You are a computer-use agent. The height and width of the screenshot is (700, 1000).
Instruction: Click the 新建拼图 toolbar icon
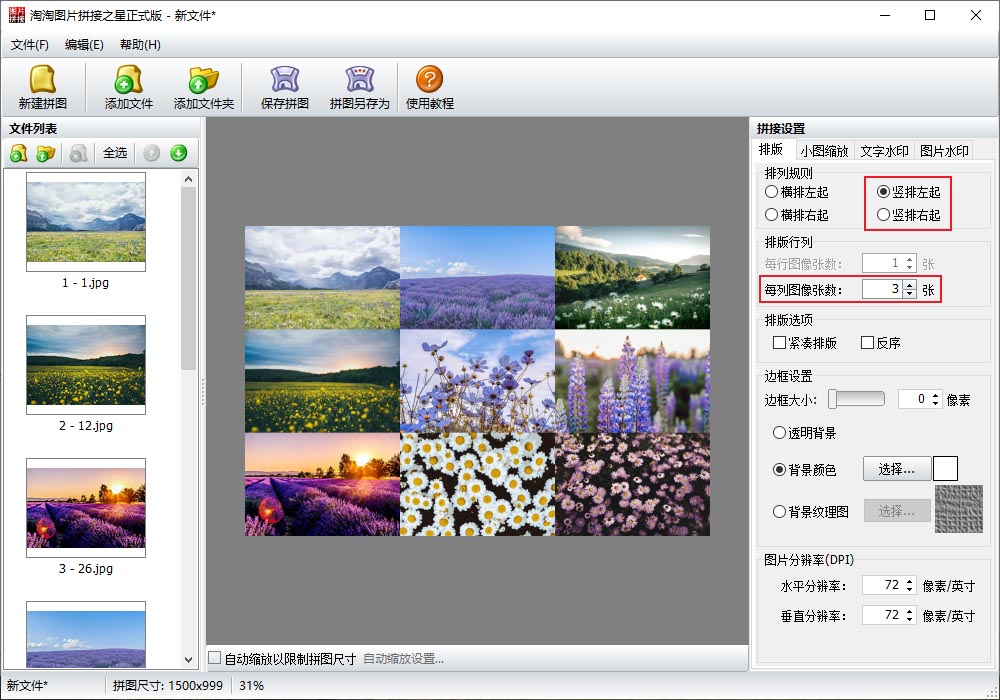click(43, 87)
